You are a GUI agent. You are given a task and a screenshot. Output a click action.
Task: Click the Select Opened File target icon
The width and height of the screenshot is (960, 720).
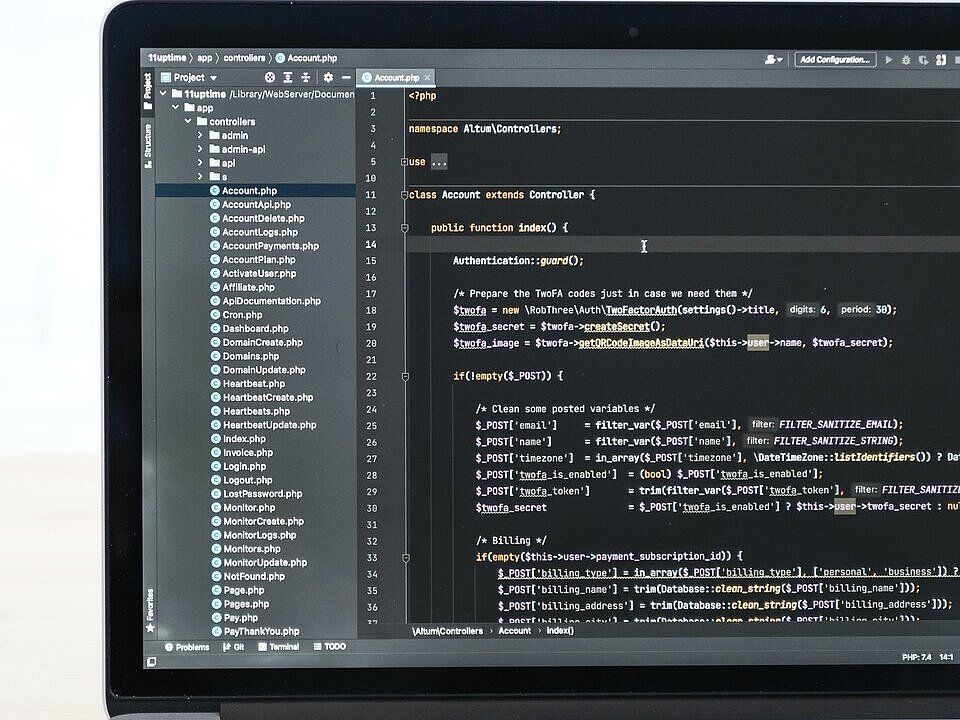coord(270,77)
